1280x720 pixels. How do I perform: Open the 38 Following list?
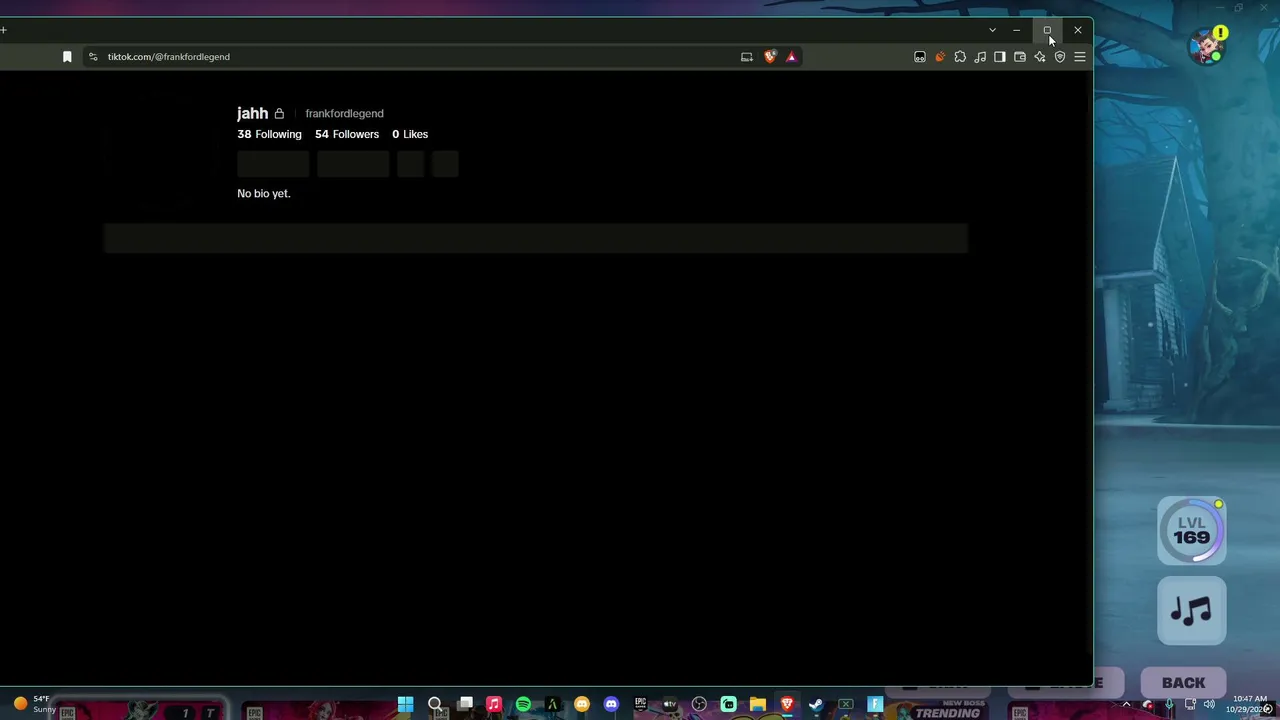pos(269,134)
